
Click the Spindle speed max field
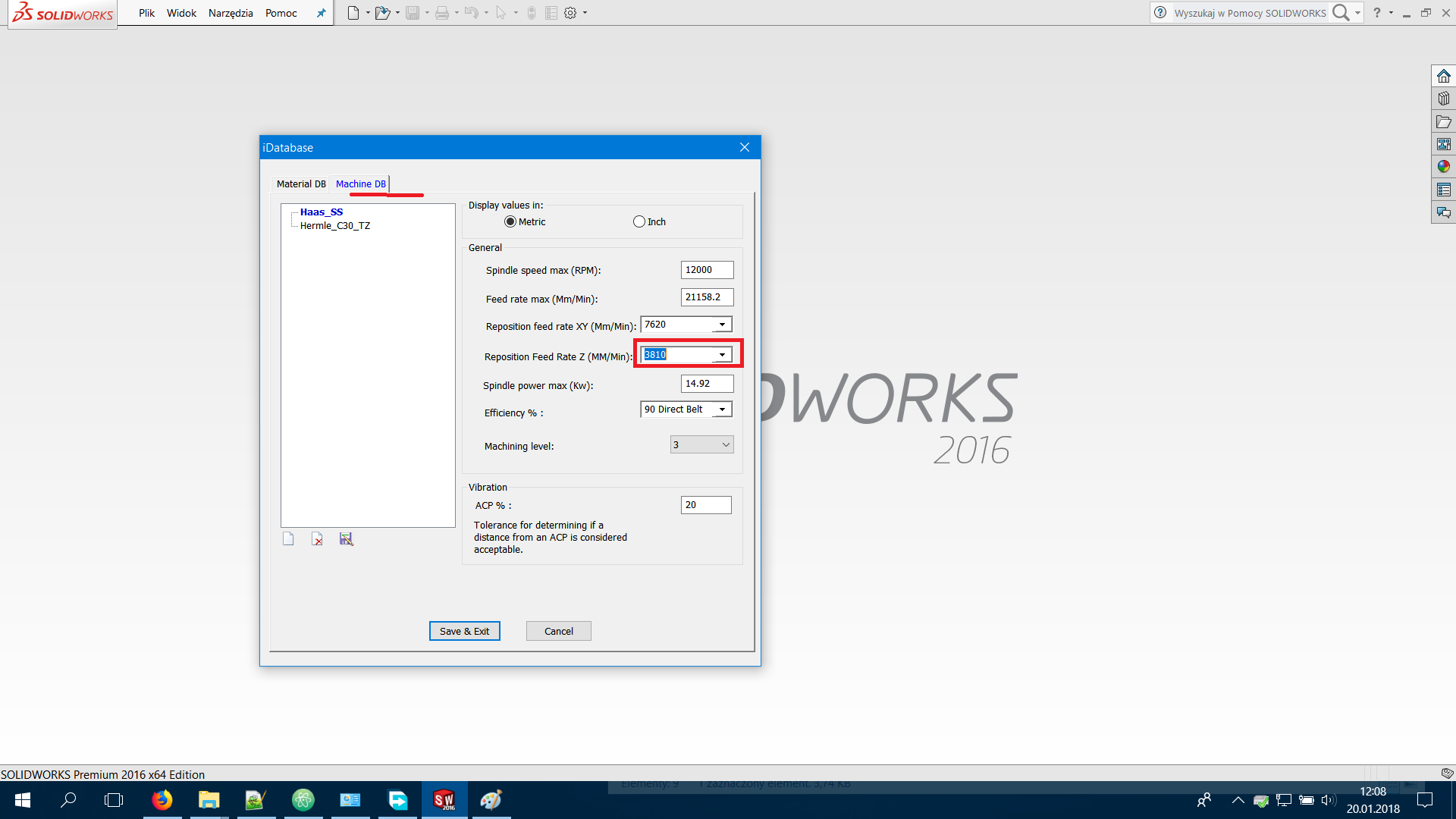tap(708, 270)
